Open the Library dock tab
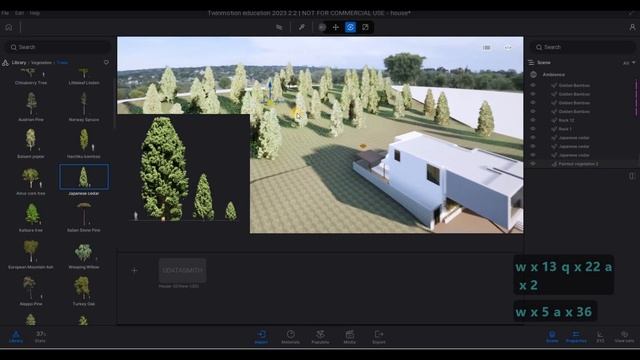This screenshot has width=640, height=360. point(16,337)
